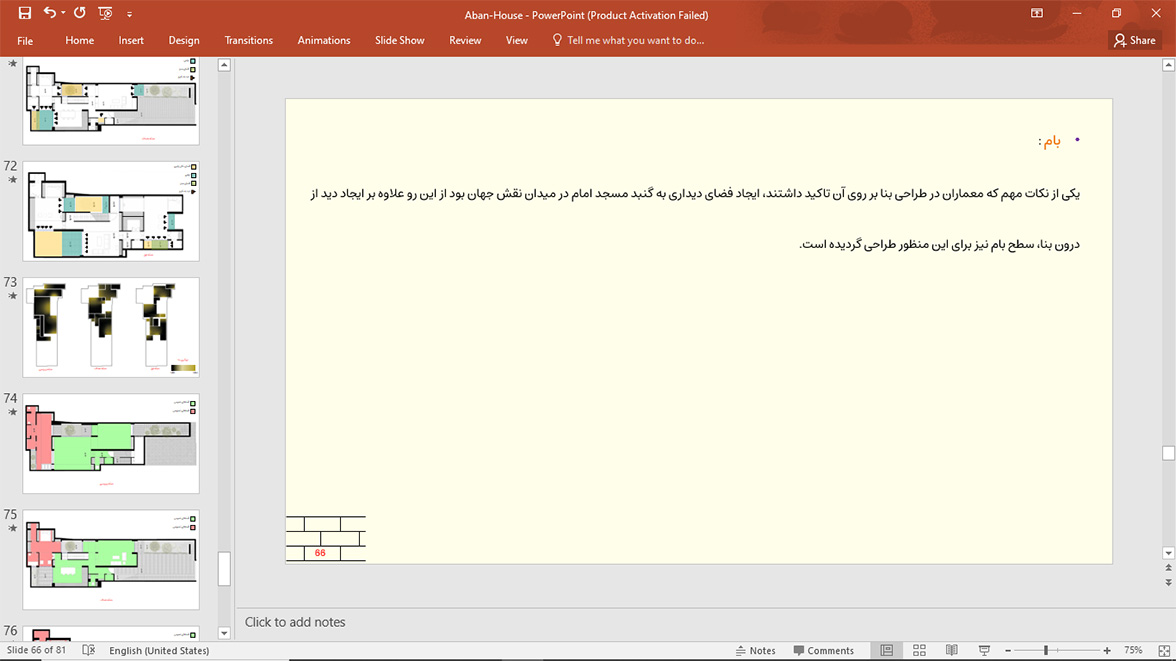
Task: Click the animation star beside slide 75
Action: tap(12, 529)
